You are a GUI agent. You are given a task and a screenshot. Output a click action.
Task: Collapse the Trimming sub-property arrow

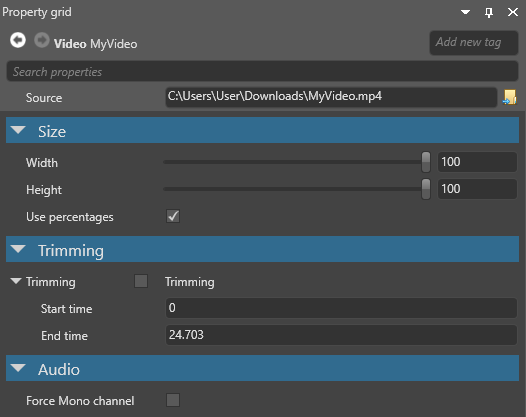click(16, 281)
